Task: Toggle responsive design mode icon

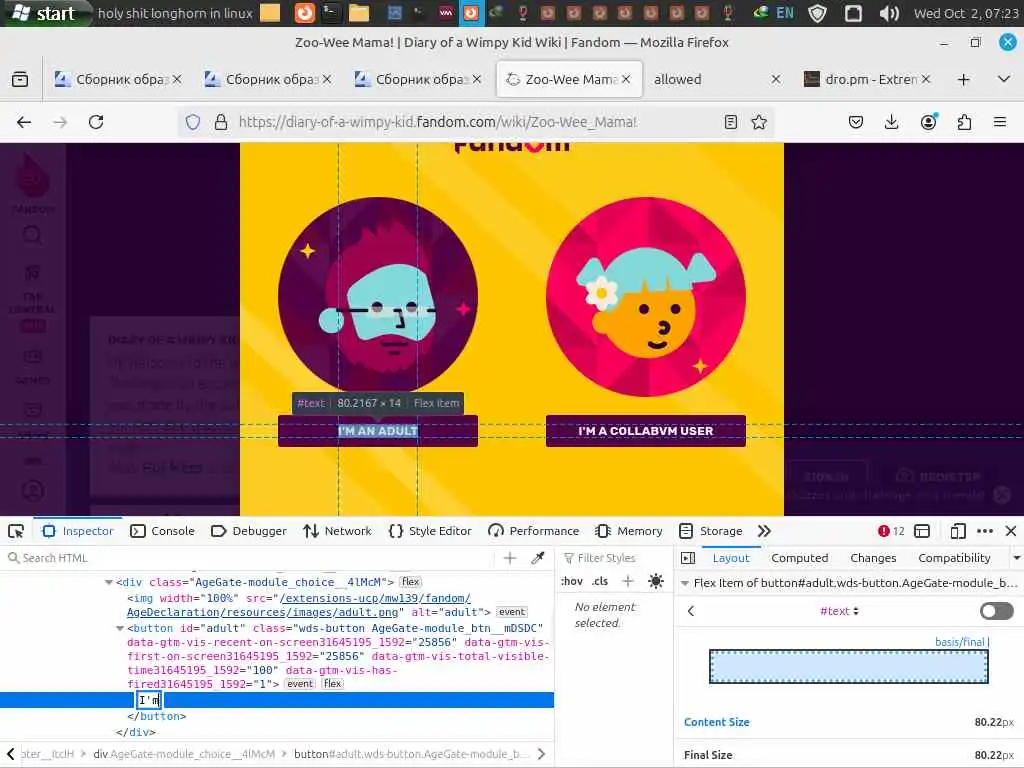Action: pos(957,531)
